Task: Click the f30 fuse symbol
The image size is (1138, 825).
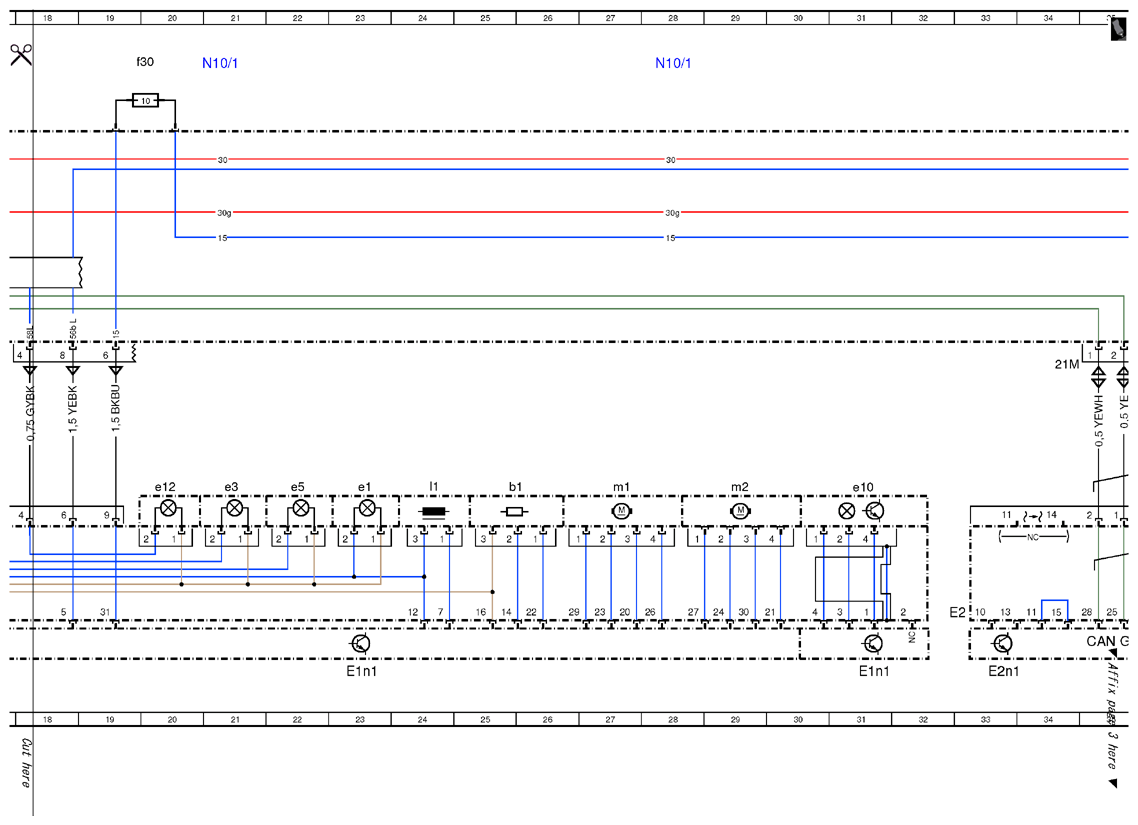Action: pyautogui.click(x=146, y=101)
